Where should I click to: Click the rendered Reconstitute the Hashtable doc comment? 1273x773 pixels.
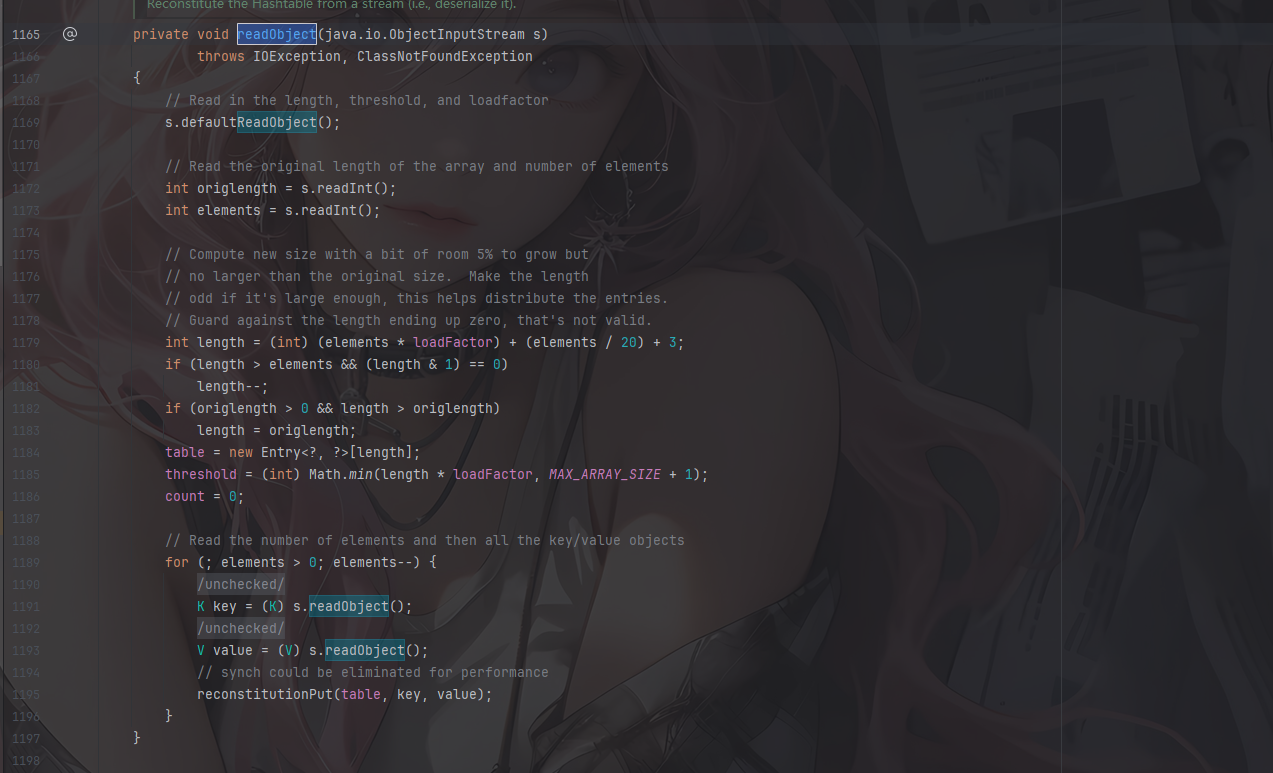(x=331, y=5)
